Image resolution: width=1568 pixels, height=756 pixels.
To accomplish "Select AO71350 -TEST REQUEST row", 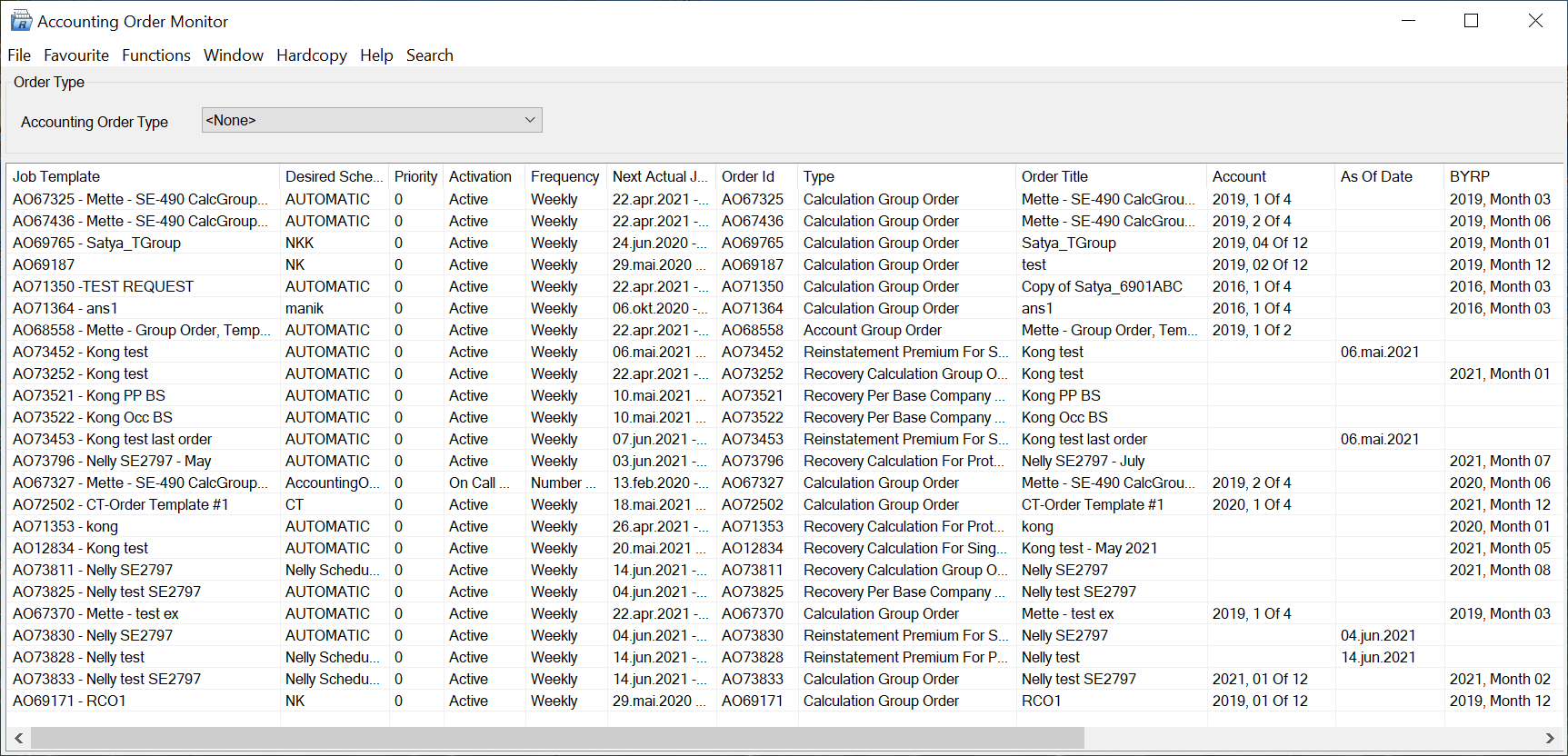I will (784, 286).
